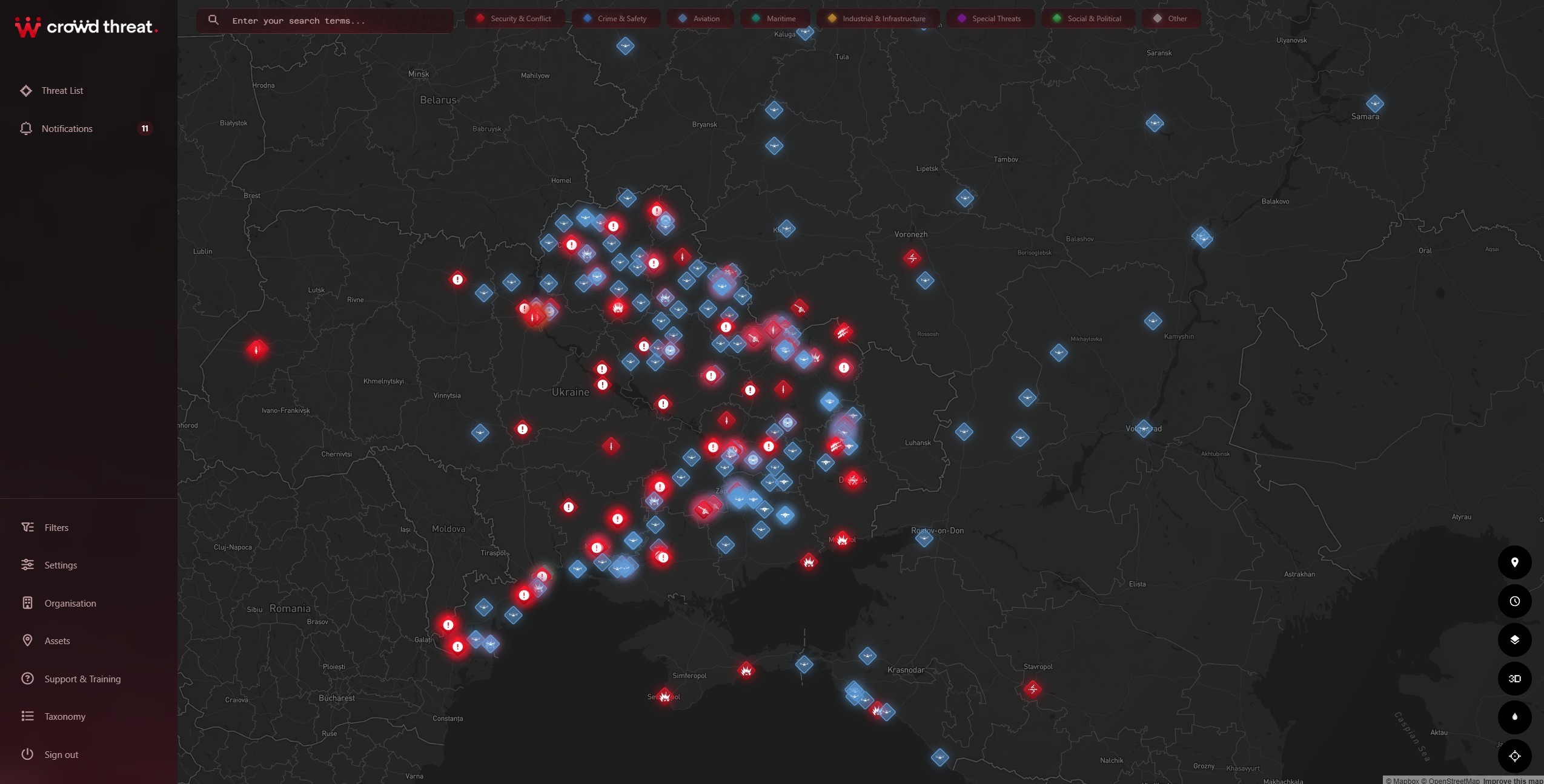Click the Improve this map link
1544x784 pixels.
pyautogui.click(x=1513, y=780)
